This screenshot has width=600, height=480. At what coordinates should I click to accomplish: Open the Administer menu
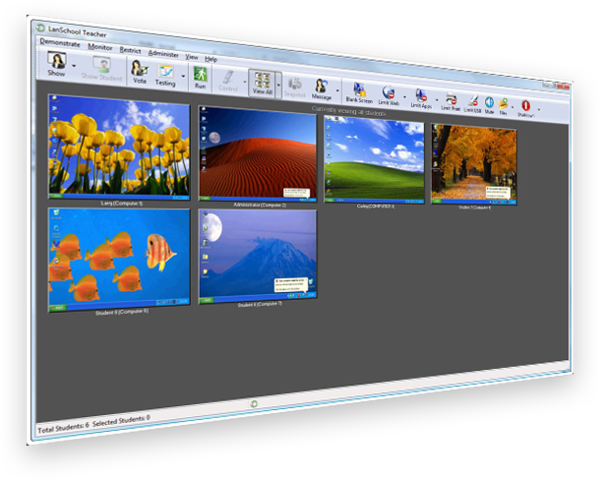tap(163, 54)
